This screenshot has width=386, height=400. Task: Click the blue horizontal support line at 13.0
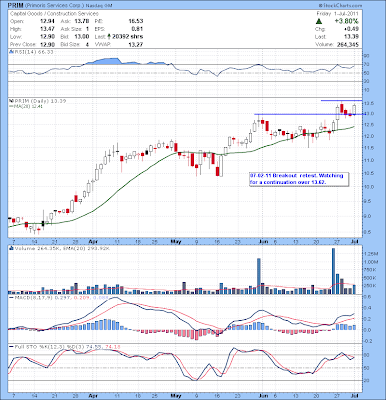(x=308, y=114)
